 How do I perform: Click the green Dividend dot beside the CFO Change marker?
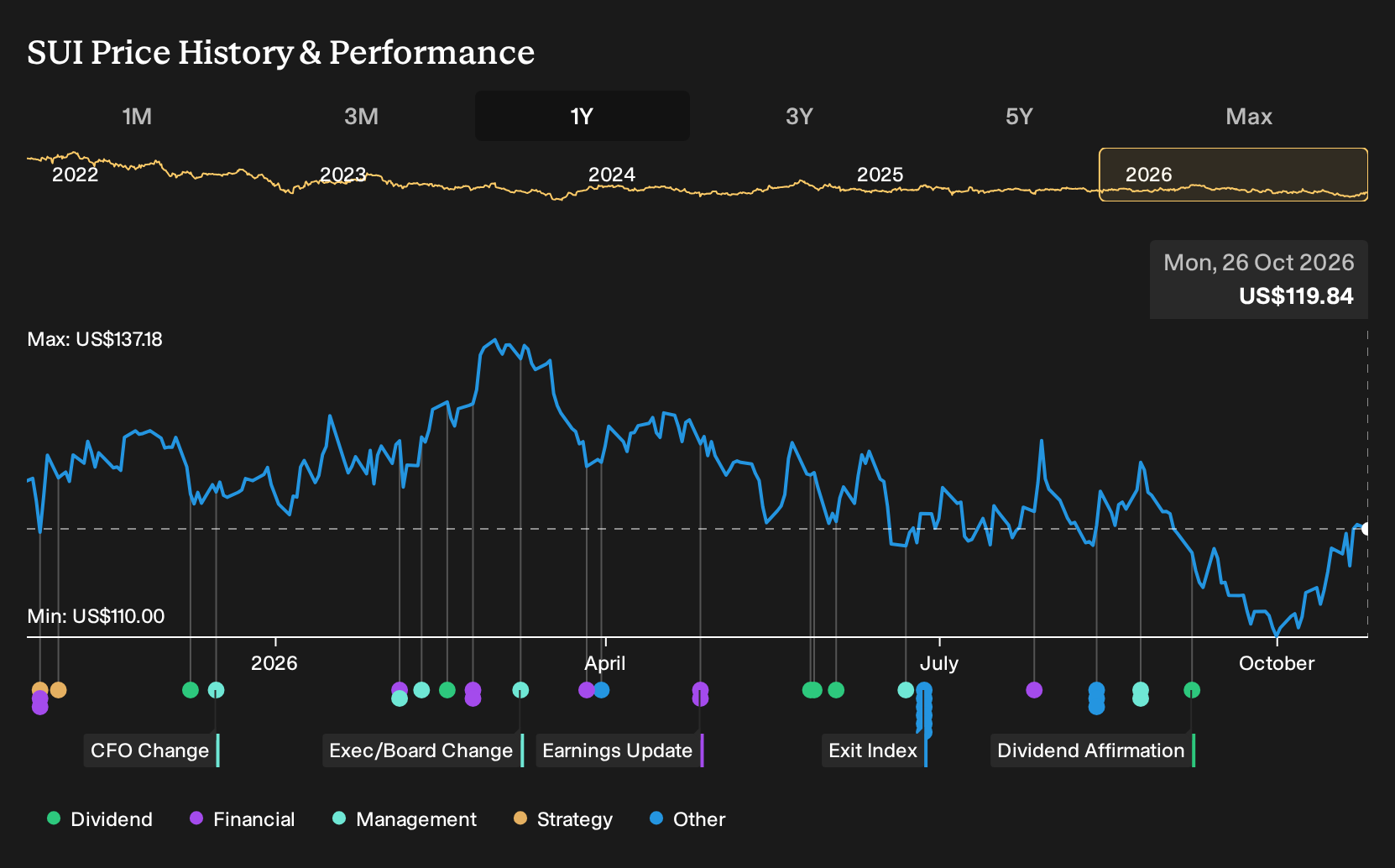coord(191,690)
